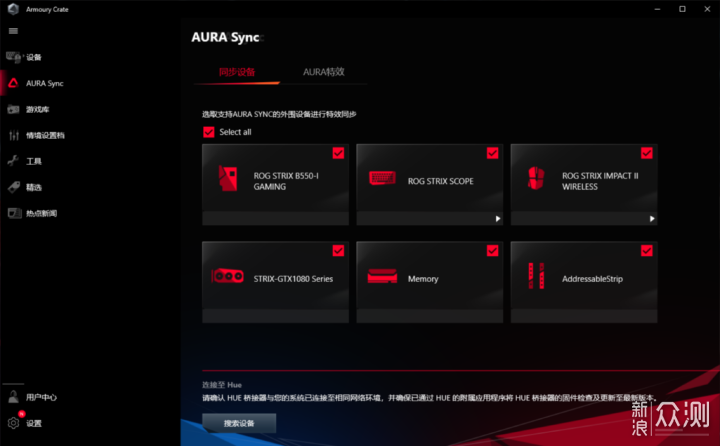
Task: Click the STRIX-GTX1080 graphics card icon
Action: tap(227, 276)
